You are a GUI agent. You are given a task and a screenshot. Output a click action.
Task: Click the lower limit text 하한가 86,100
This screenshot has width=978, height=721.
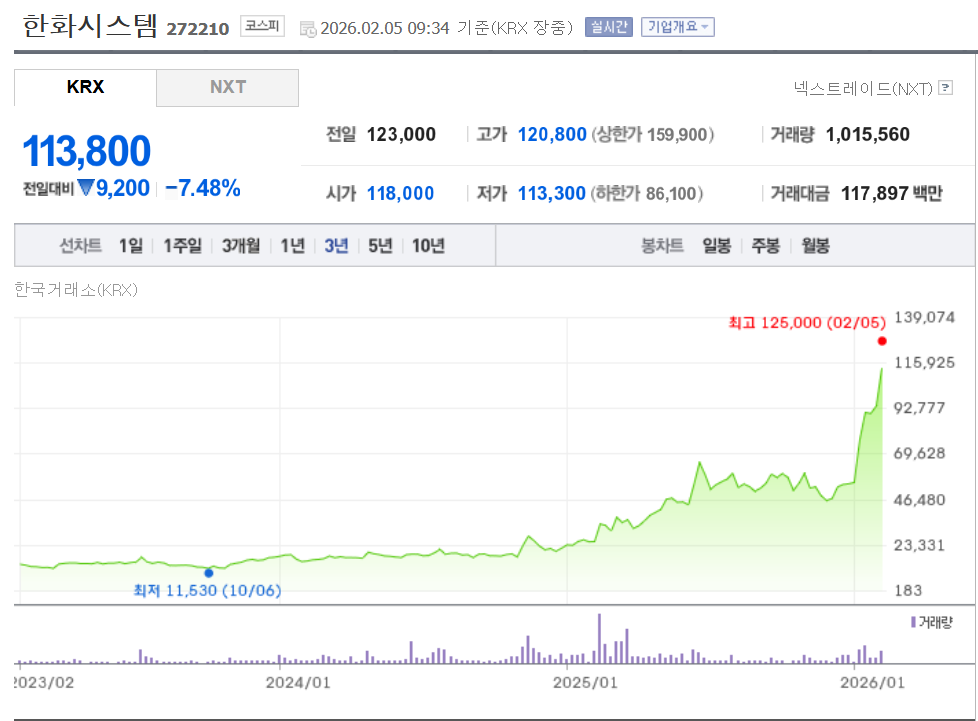(647, 193)
